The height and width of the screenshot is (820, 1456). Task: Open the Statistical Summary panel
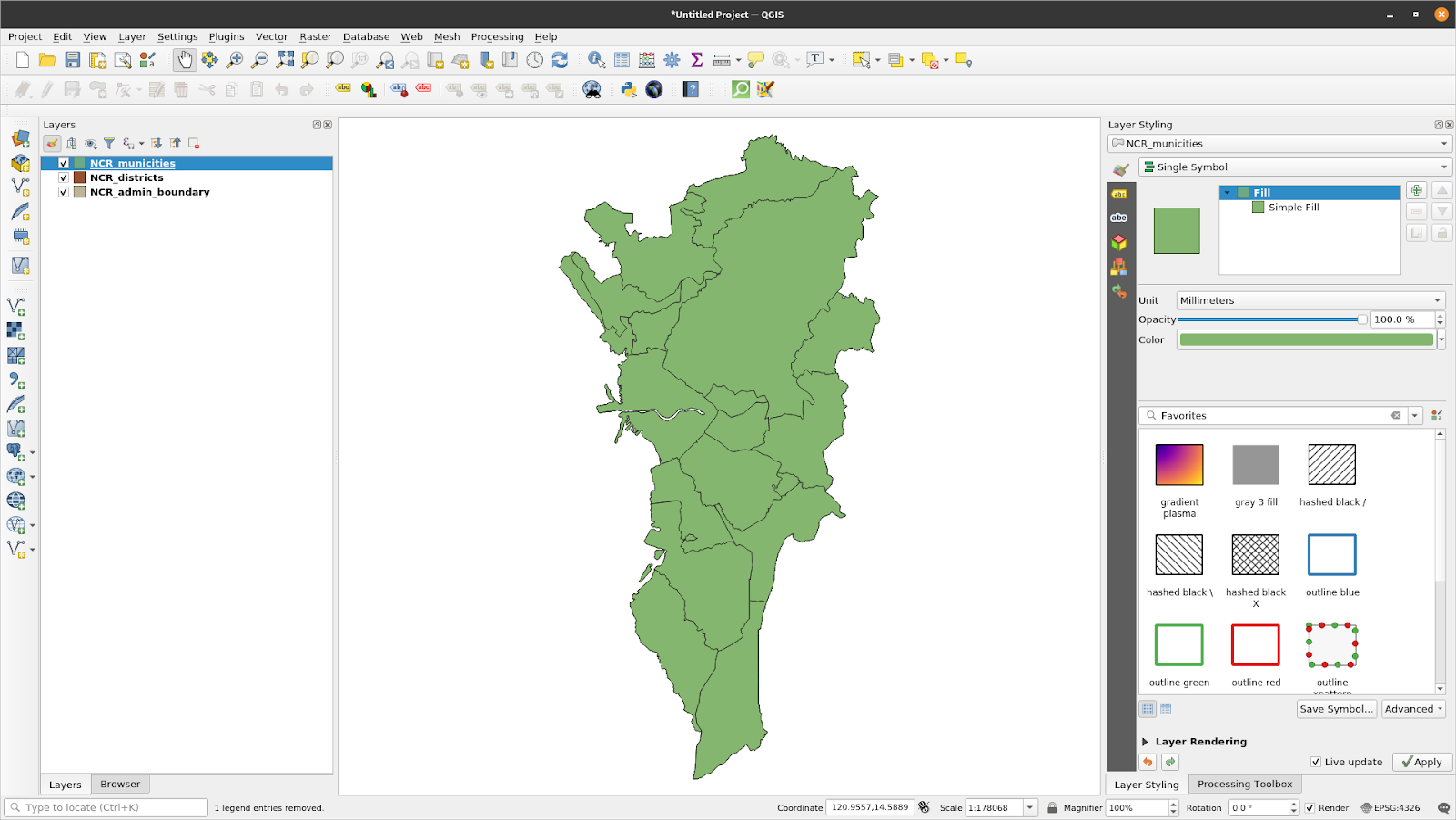pyautogui.click(x=696, y=59)
